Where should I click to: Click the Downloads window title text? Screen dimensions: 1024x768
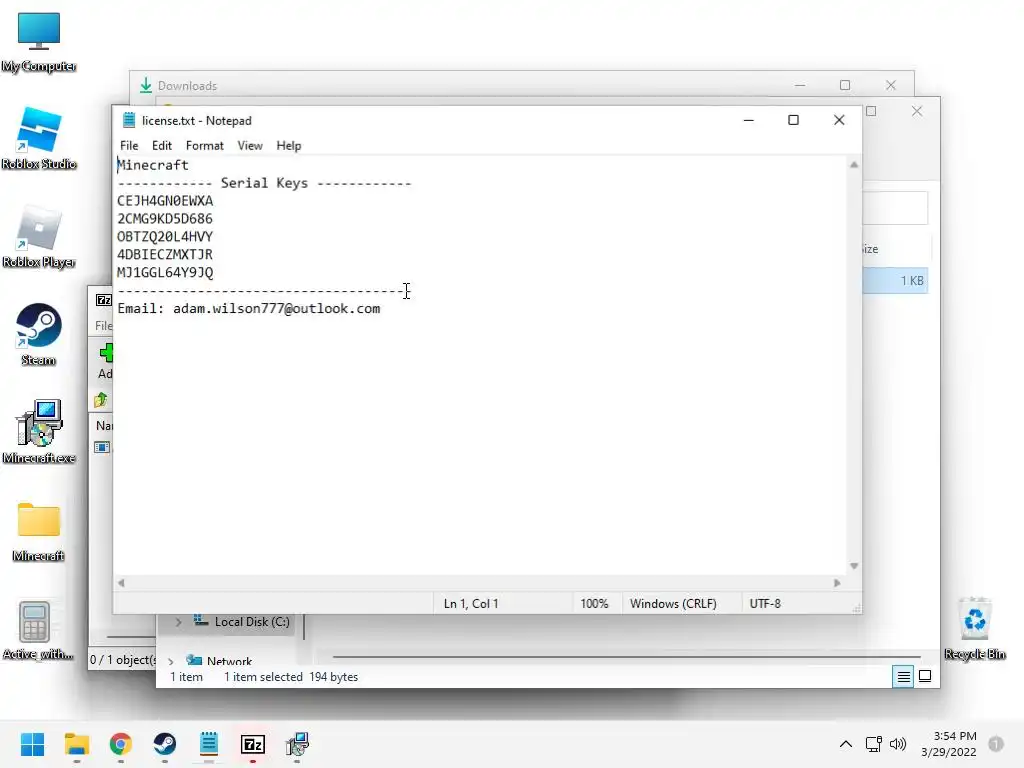(187, 86)
